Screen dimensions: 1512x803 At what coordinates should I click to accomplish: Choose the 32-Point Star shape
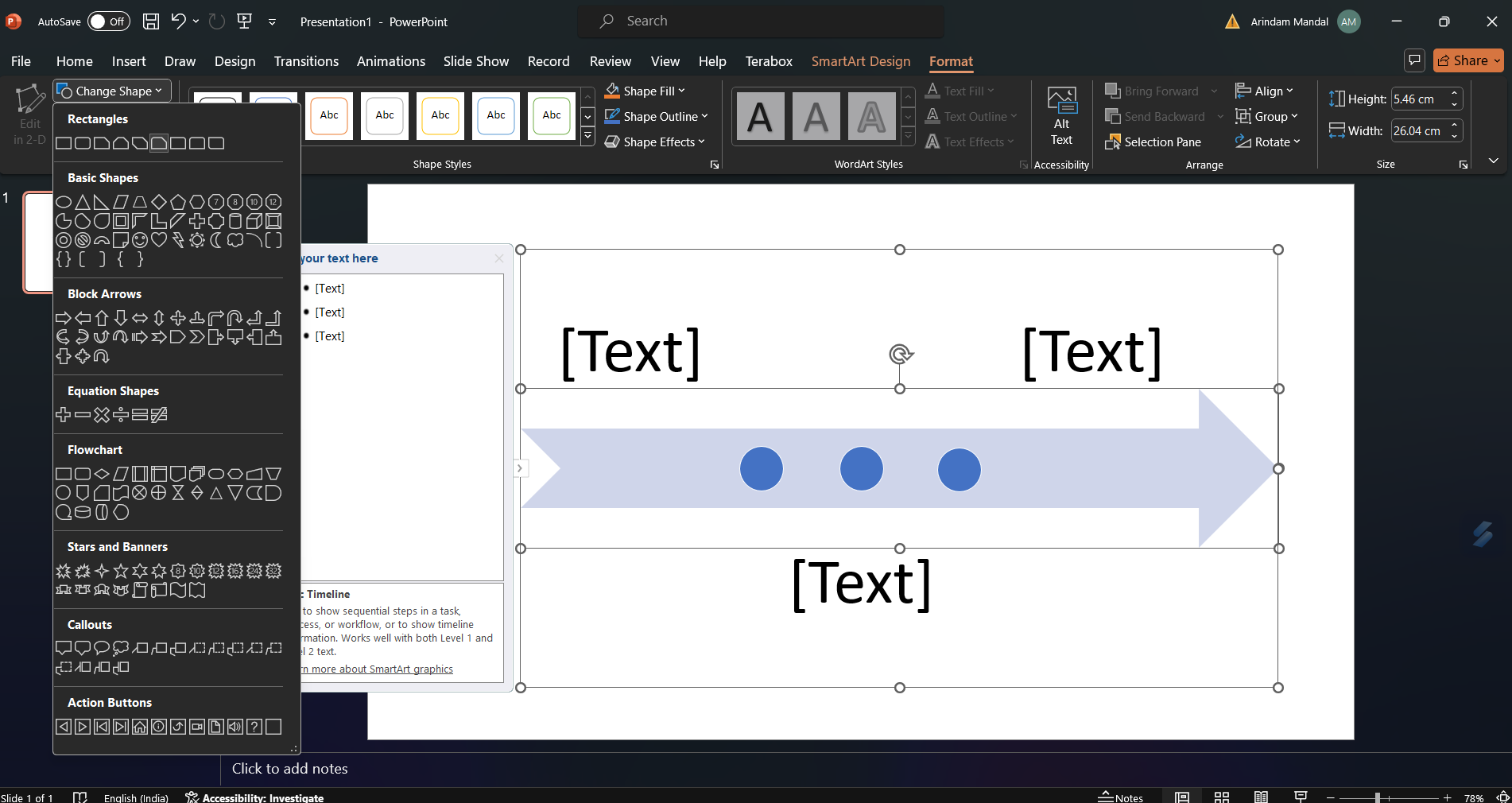(273, 571)
